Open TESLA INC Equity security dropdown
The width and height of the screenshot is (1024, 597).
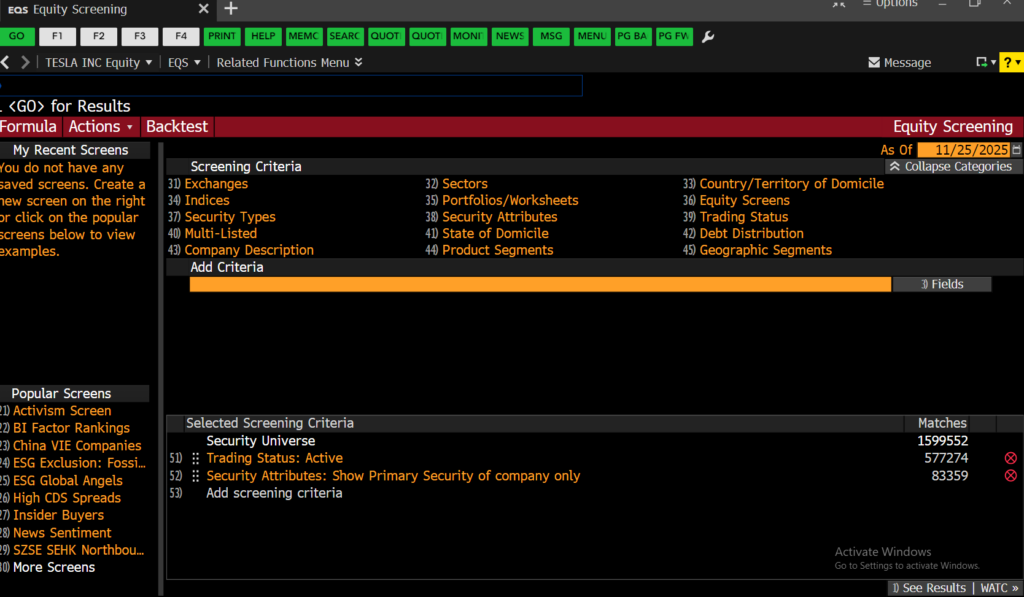[99, 63]
